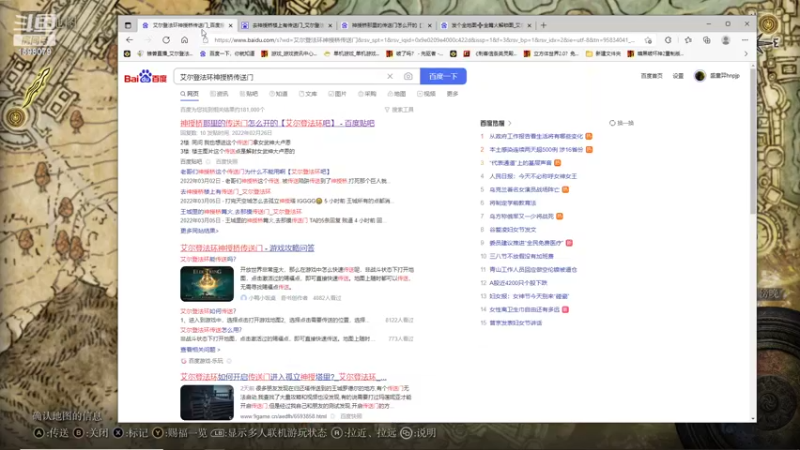Close the first browser tab
This screenshot has height=450, width=800.
[x=231, y=25]
